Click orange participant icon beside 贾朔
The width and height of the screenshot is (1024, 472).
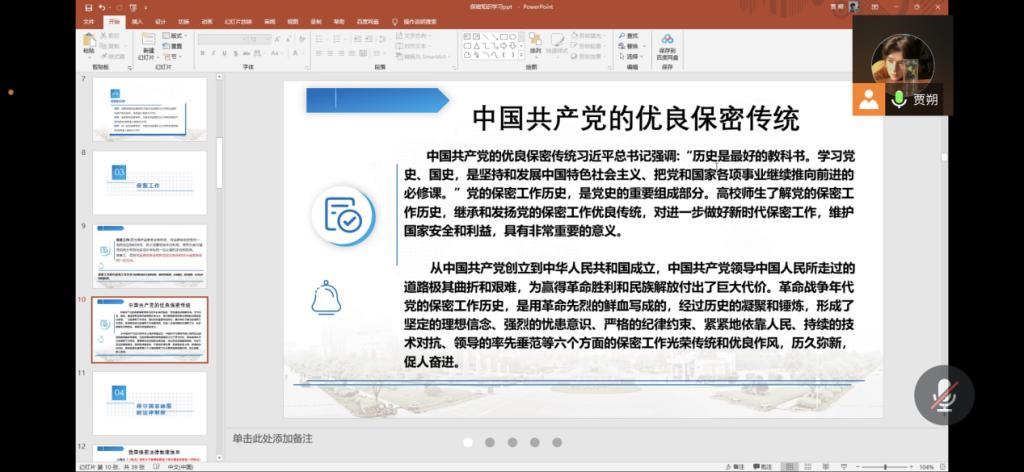(x=869, y=99)
